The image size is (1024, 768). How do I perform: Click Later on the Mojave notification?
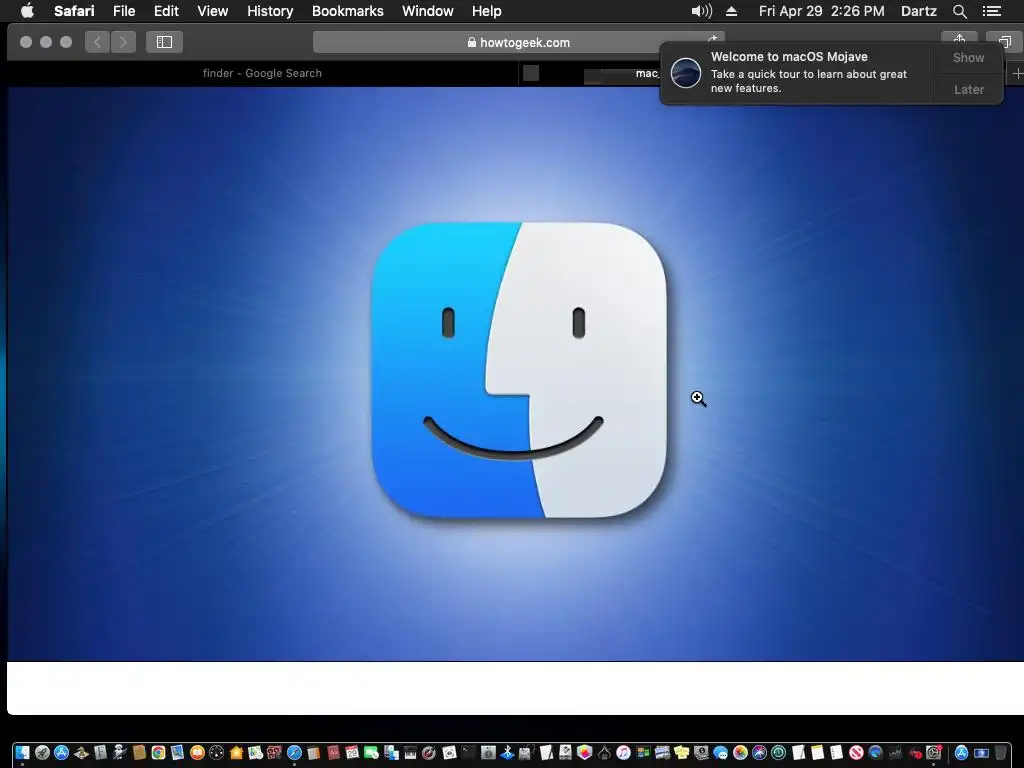tap(968, 89)
